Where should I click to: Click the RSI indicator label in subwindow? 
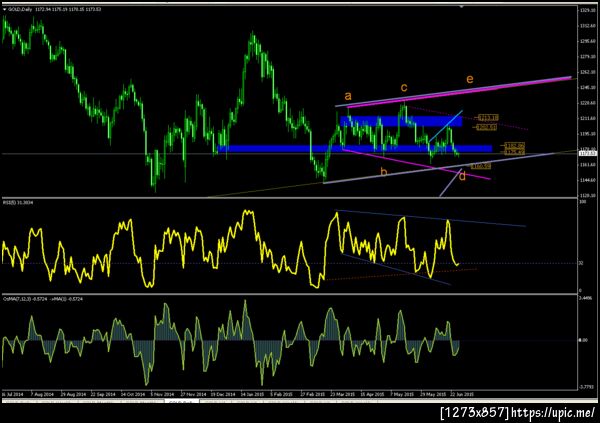click(18, 202)
